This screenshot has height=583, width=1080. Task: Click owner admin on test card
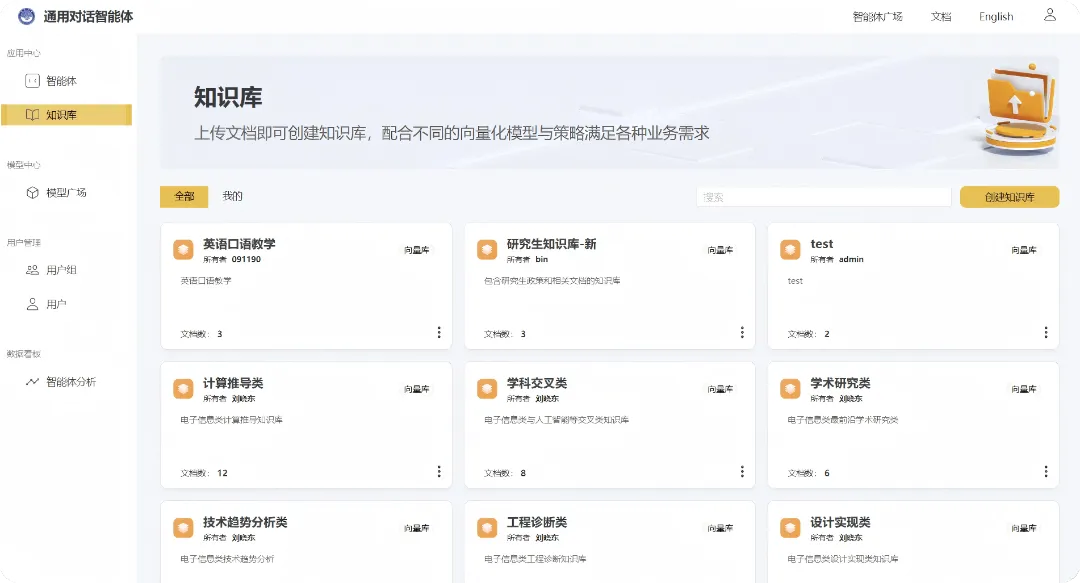(x=851, y=260)
